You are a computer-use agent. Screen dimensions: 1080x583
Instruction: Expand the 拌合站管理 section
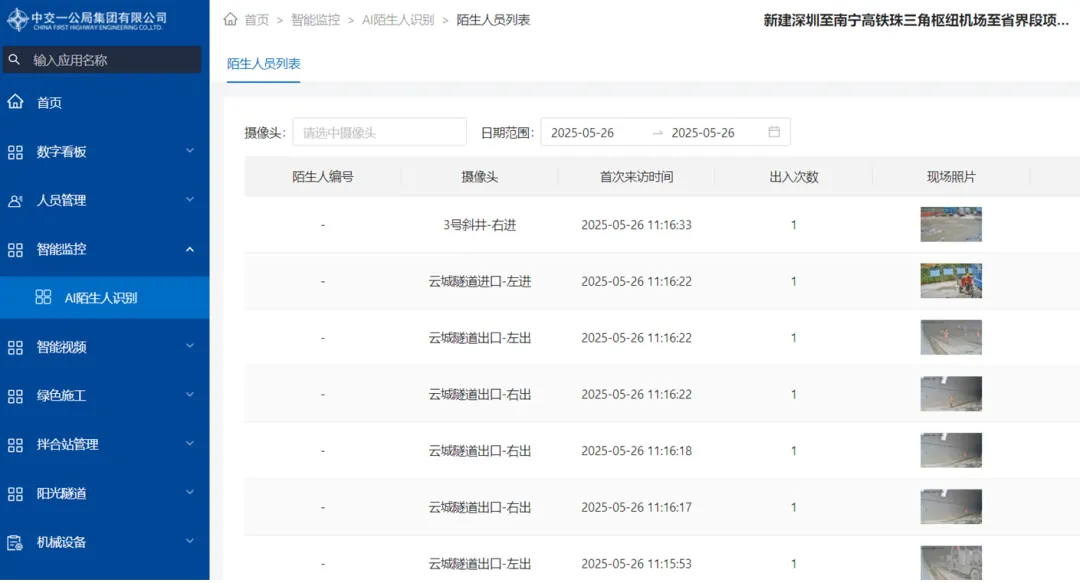(x=105, y=444)
